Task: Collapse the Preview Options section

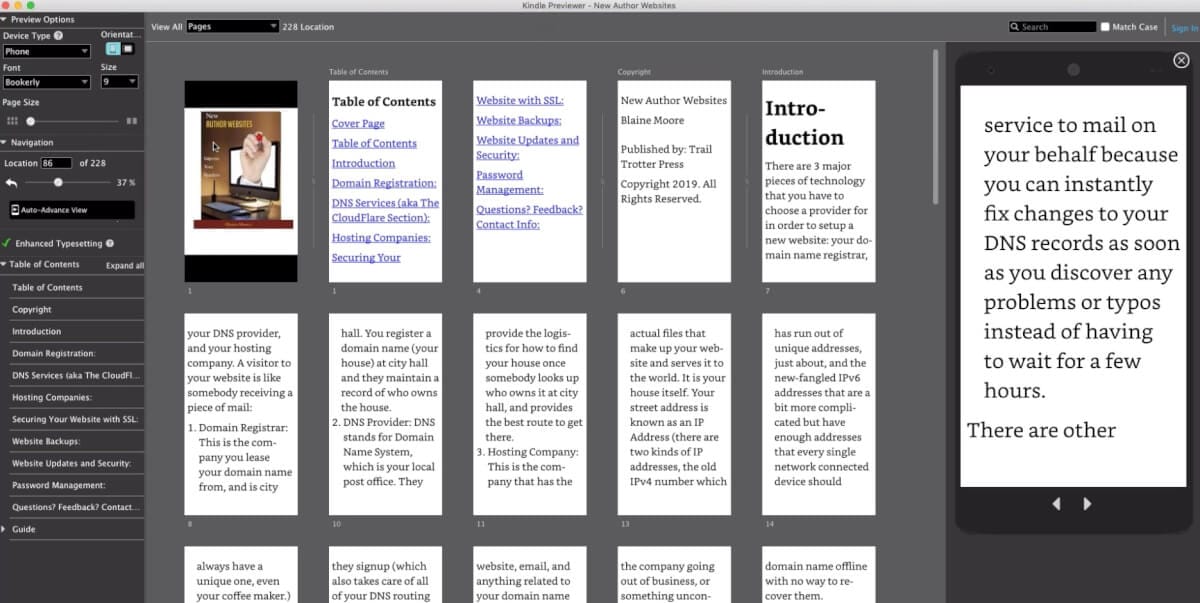Action: click(5, 19)
